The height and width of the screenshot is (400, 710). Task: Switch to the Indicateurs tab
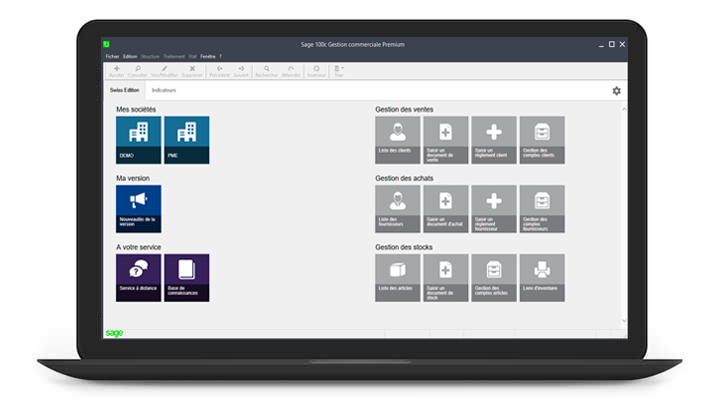[164, 90]
